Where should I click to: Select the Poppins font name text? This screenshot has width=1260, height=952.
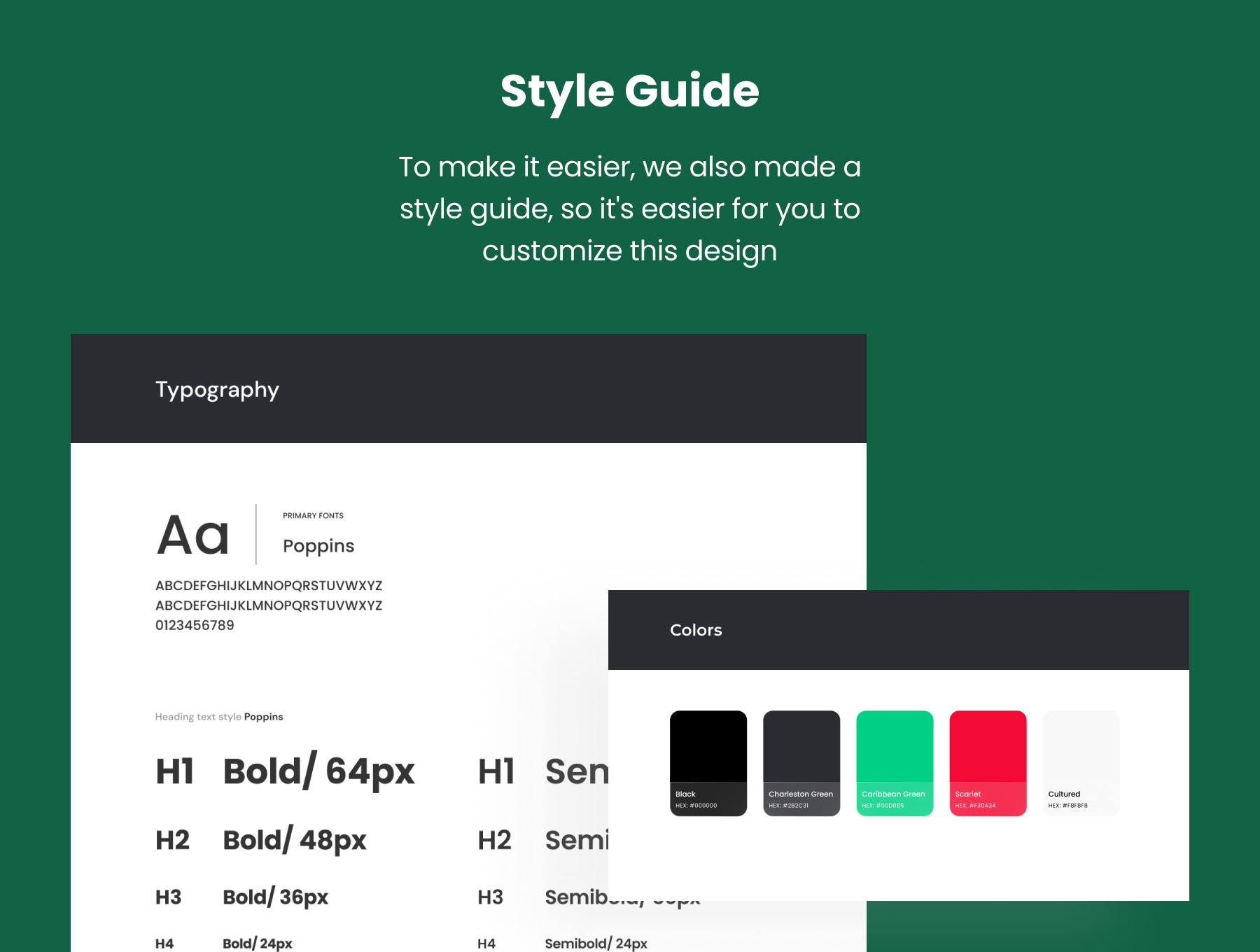click(318, 546)
